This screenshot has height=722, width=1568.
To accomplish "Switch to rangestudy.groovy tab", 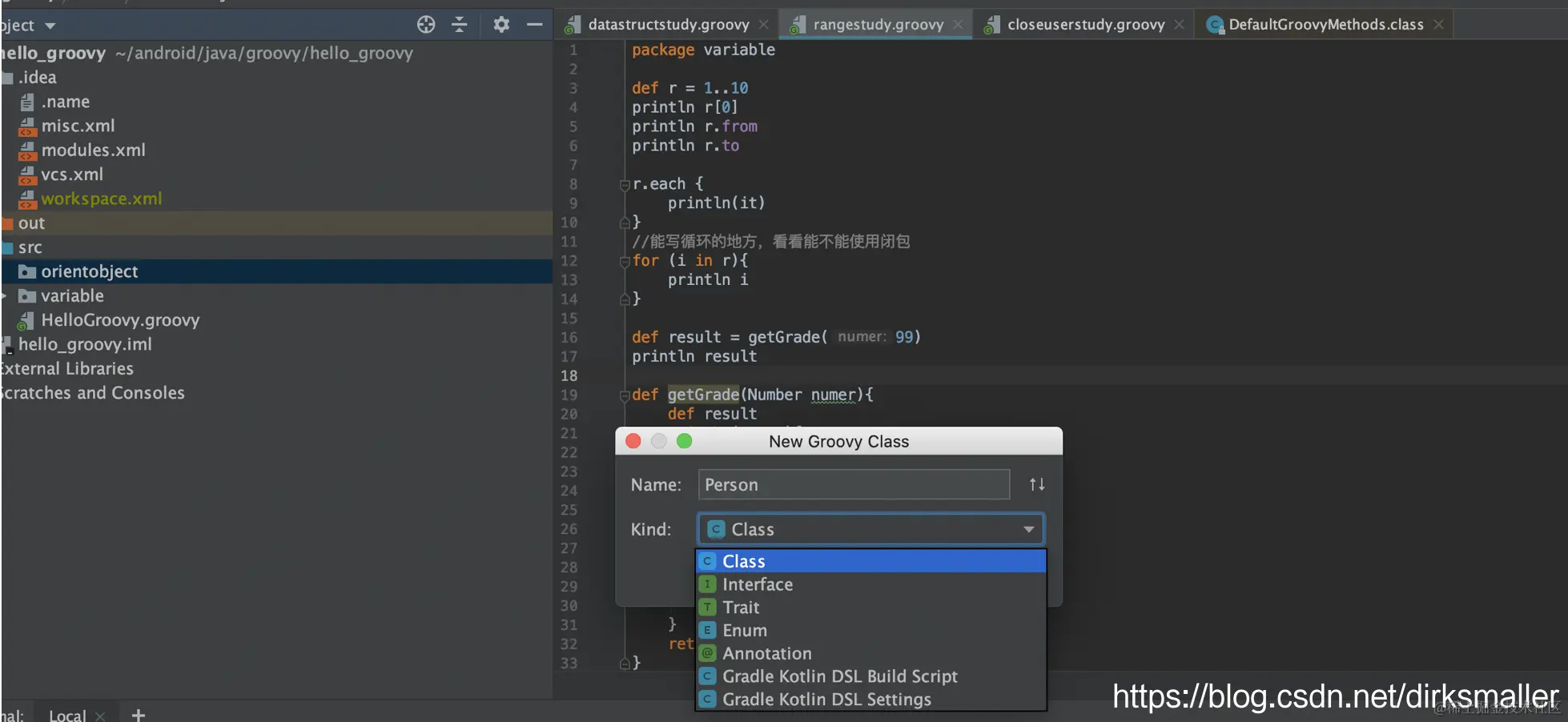I will [878, 25].
